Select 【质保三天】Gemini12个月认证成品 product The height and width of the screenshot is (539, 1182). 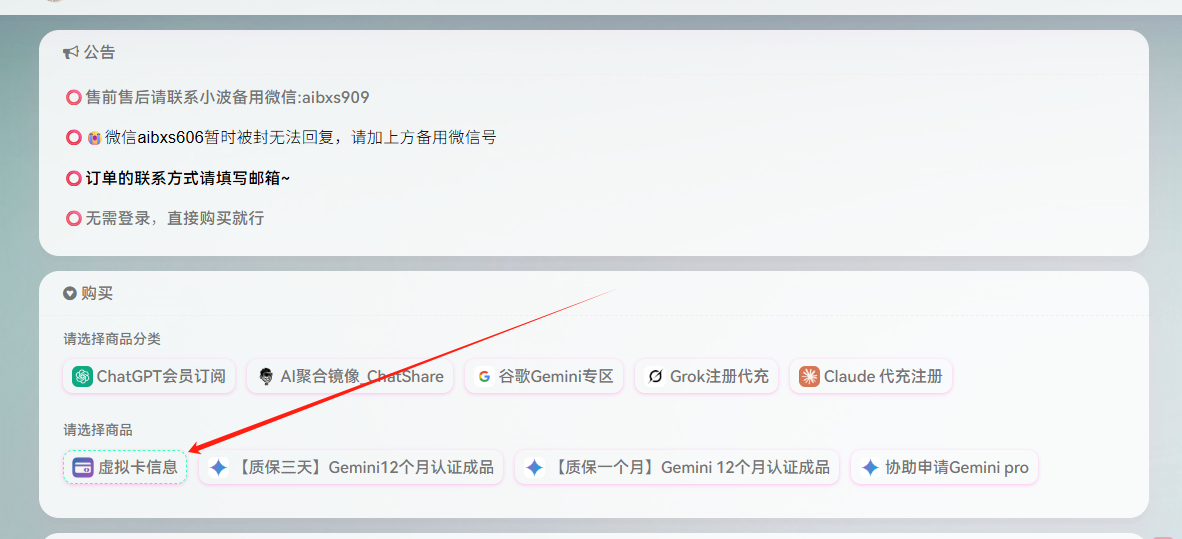(351, 467)
